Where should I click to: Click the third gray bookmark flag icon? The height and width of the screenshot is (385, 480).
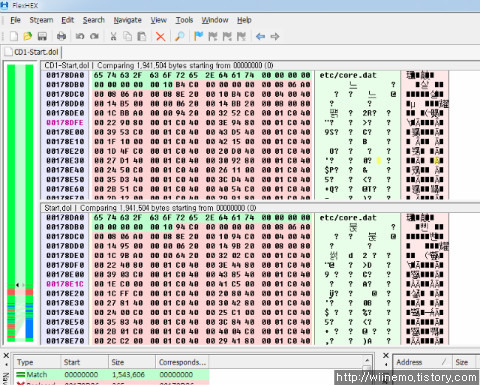tap(241, 36)
